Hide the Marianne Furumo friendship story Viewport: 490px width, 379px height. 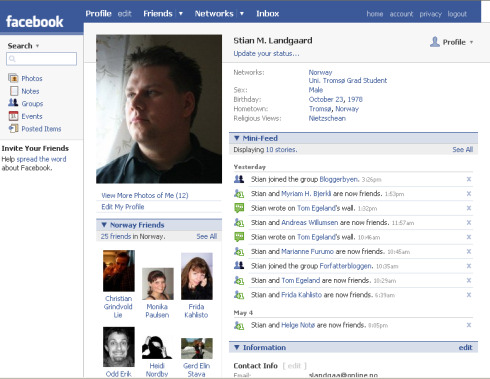[469, 251]
